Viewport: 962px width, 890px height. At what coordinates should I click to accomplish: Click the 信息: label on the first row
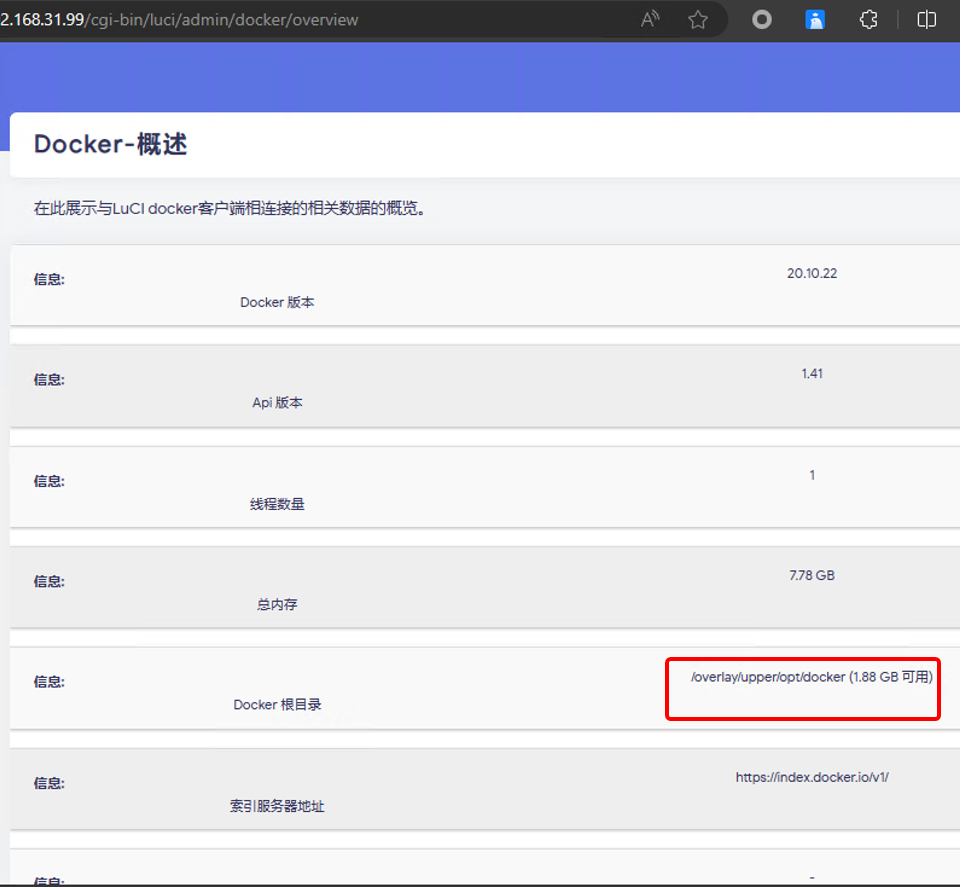click(x=48, y=279)
